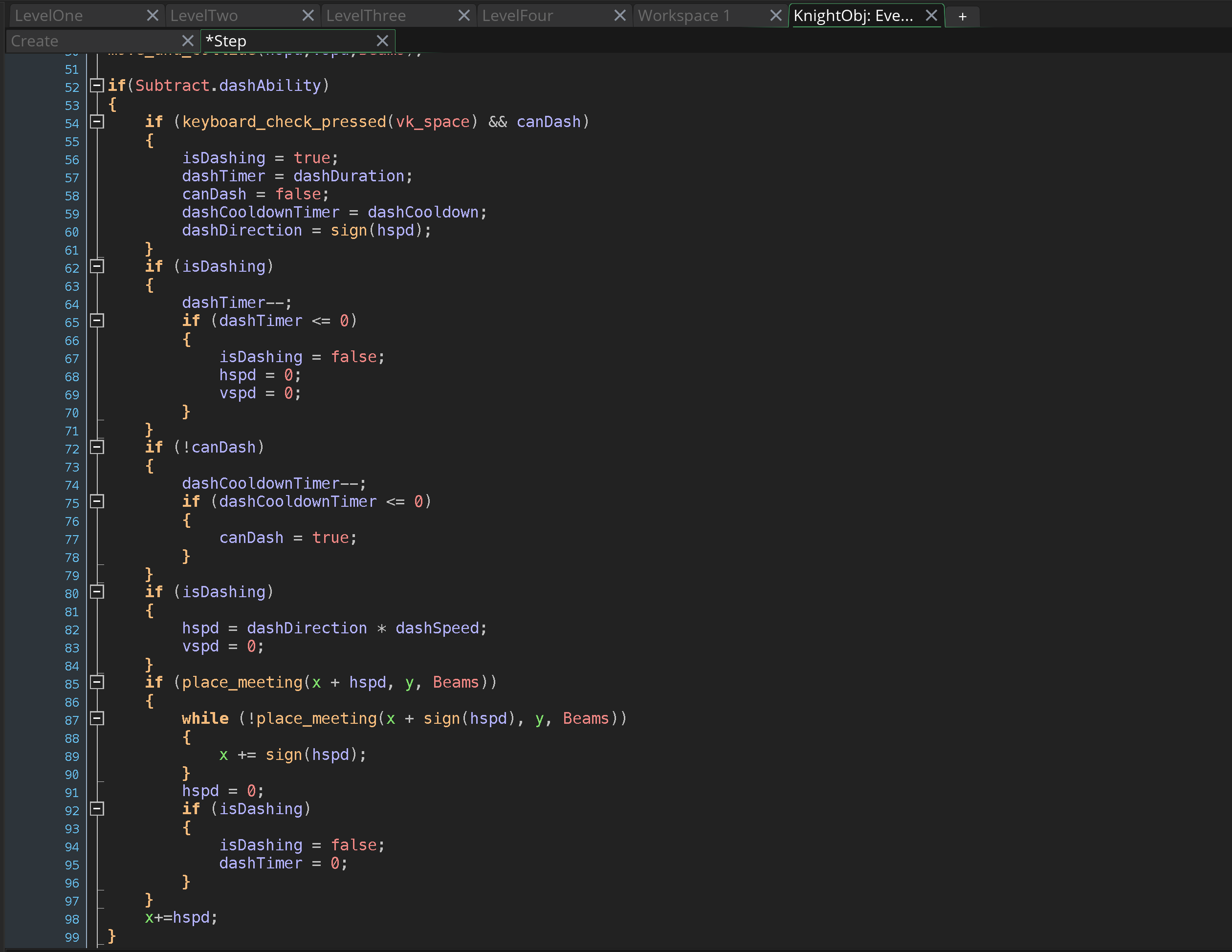The width and height of the screenshot is (1232, 952).
Task: Collapse the place_meeting Beams block on line 85
Action: click(x=97, y=682)
